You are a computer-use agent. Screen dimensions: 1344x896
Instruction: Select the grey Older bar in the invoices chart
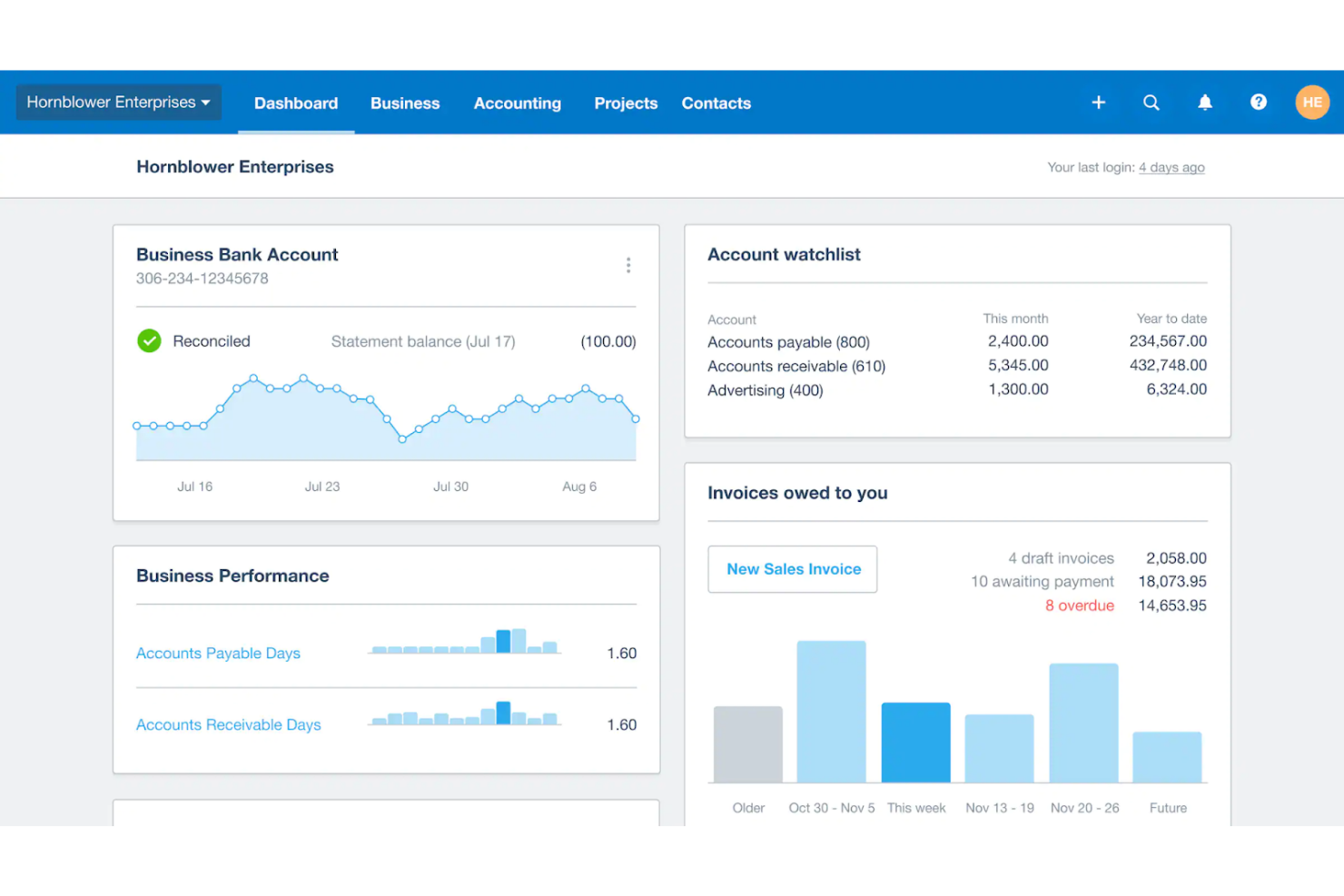[747, 744]
